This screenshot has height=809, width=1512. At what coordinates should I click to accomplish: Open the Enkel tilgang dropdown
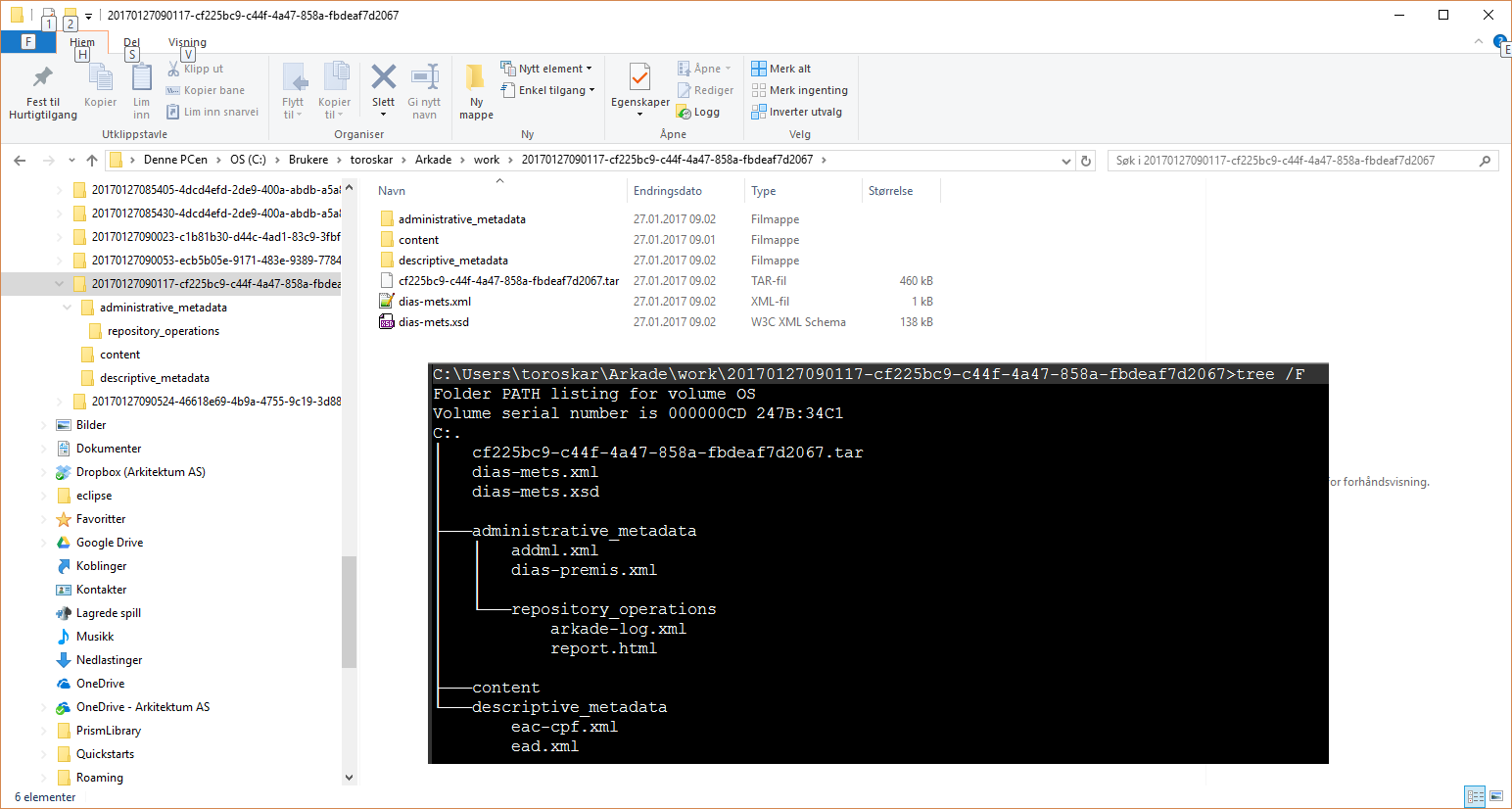(548, 90)
